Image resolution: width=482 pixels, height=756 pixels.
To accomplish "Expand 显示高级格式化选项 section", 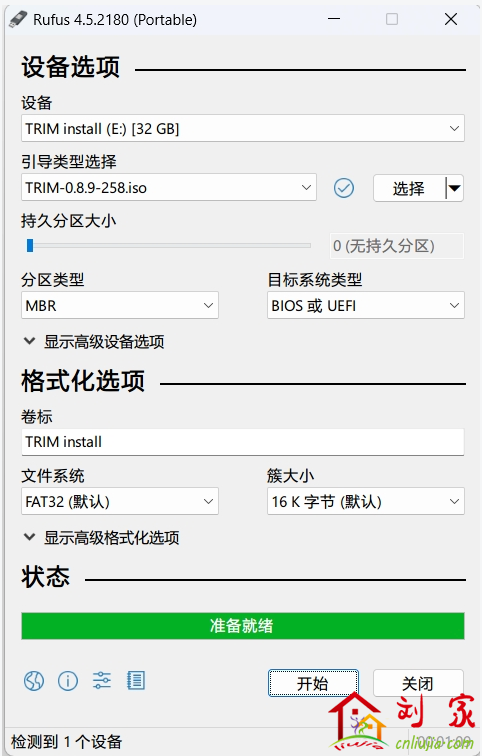I will tap(101, 538).
